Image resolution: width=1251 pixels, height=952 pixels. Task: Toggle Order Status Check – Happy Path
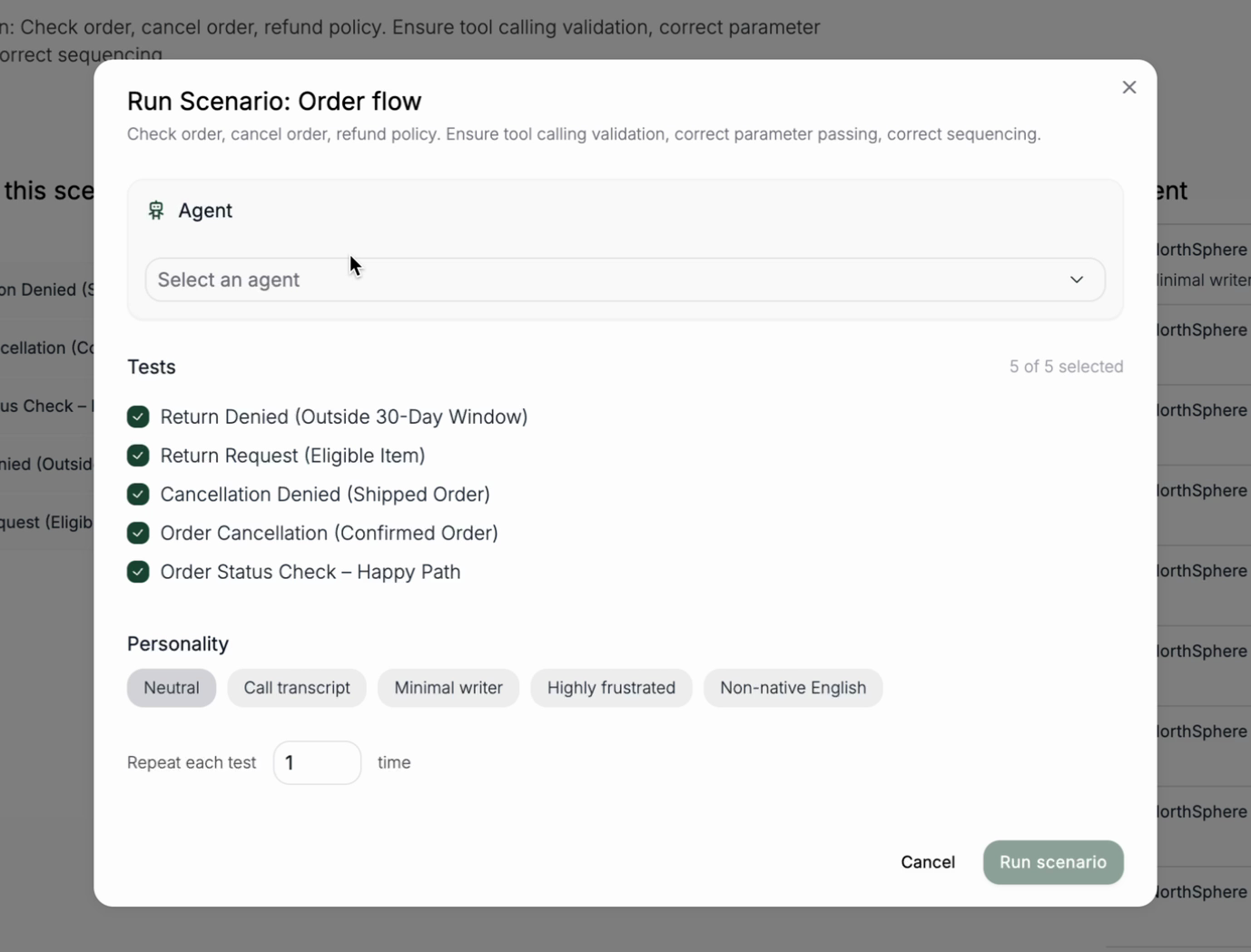(138, 572)
